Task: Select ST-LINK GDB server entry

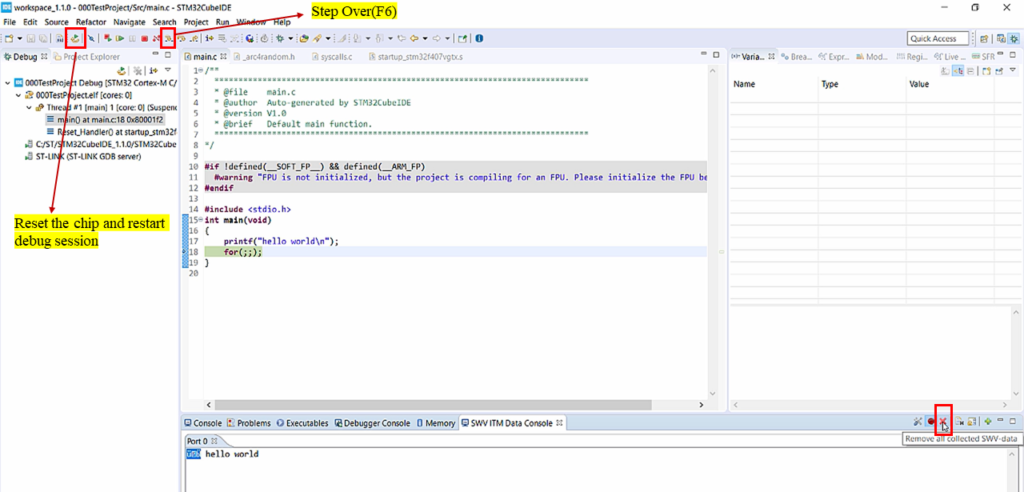Action: coord(82,157)
